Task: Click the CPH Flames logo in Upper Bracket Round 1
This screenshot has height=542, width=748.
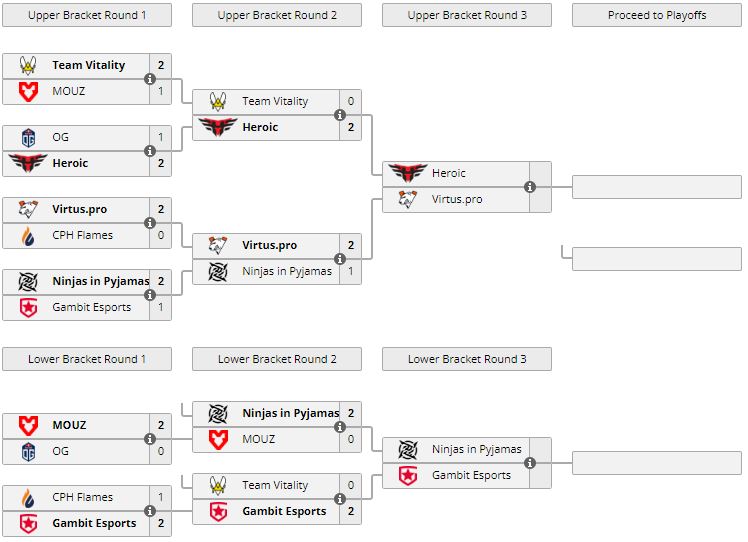Action: (x=27, y=236)
